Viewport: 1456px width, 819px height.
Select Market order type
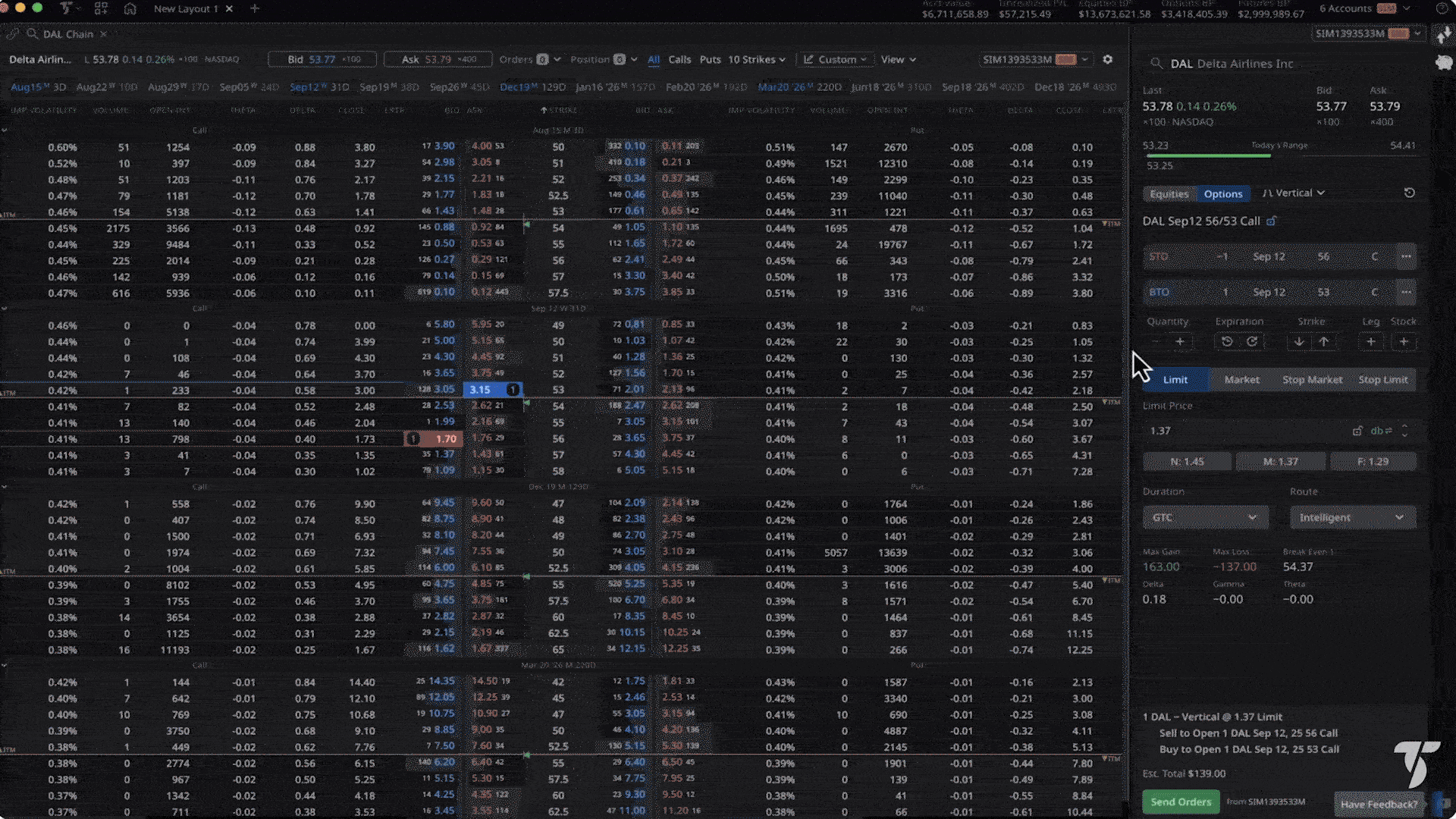(1241, 380)
